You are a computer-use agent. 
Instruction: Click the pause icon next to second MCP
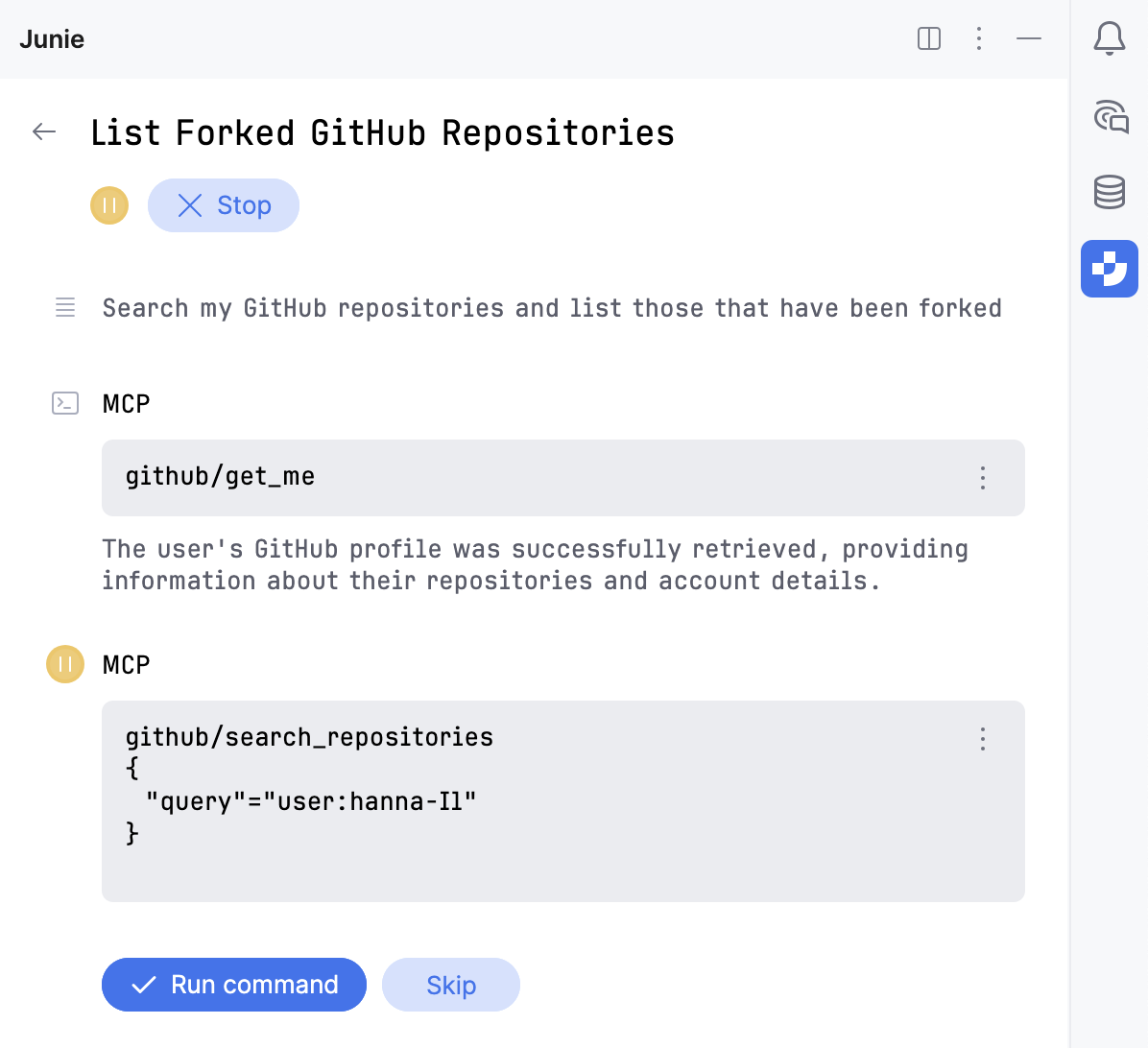[x=65, y=664]
